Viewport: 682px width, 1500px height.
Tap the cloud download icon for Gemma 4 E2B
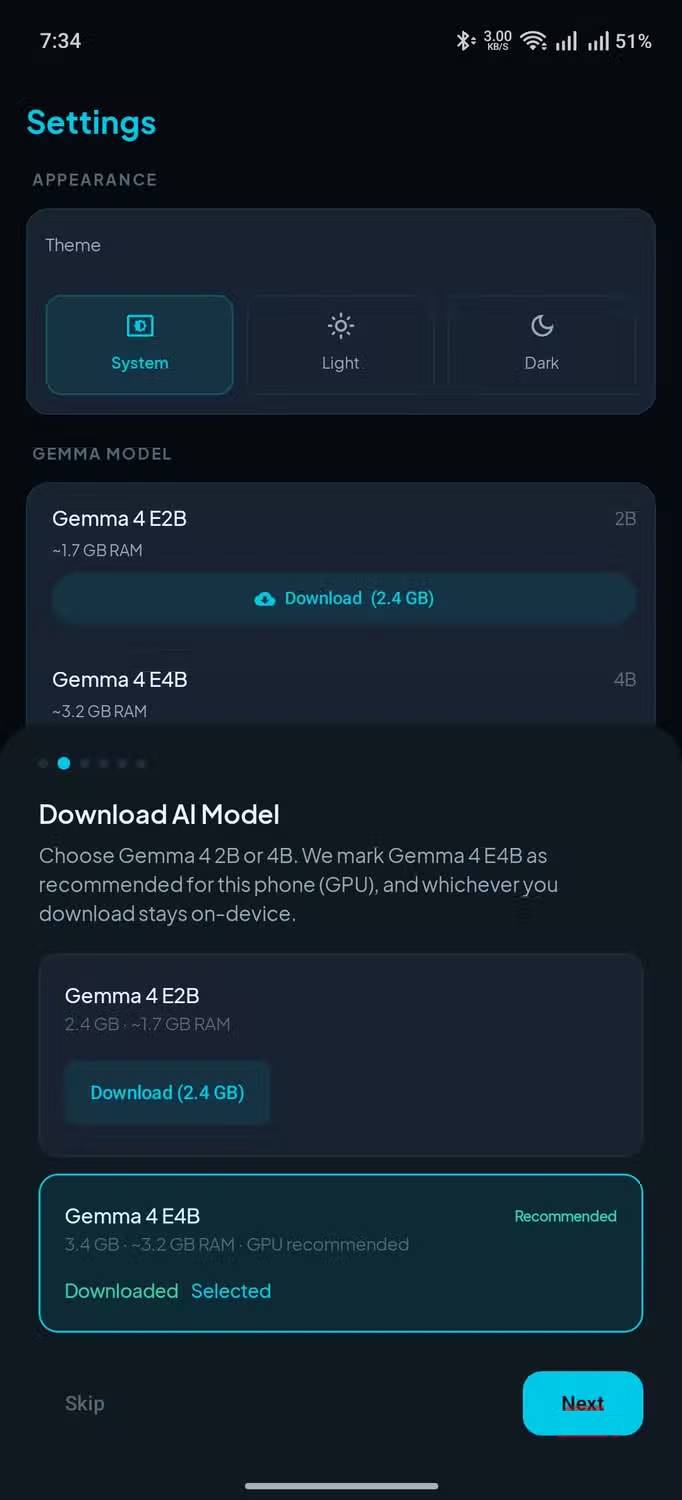pos(265,599)
